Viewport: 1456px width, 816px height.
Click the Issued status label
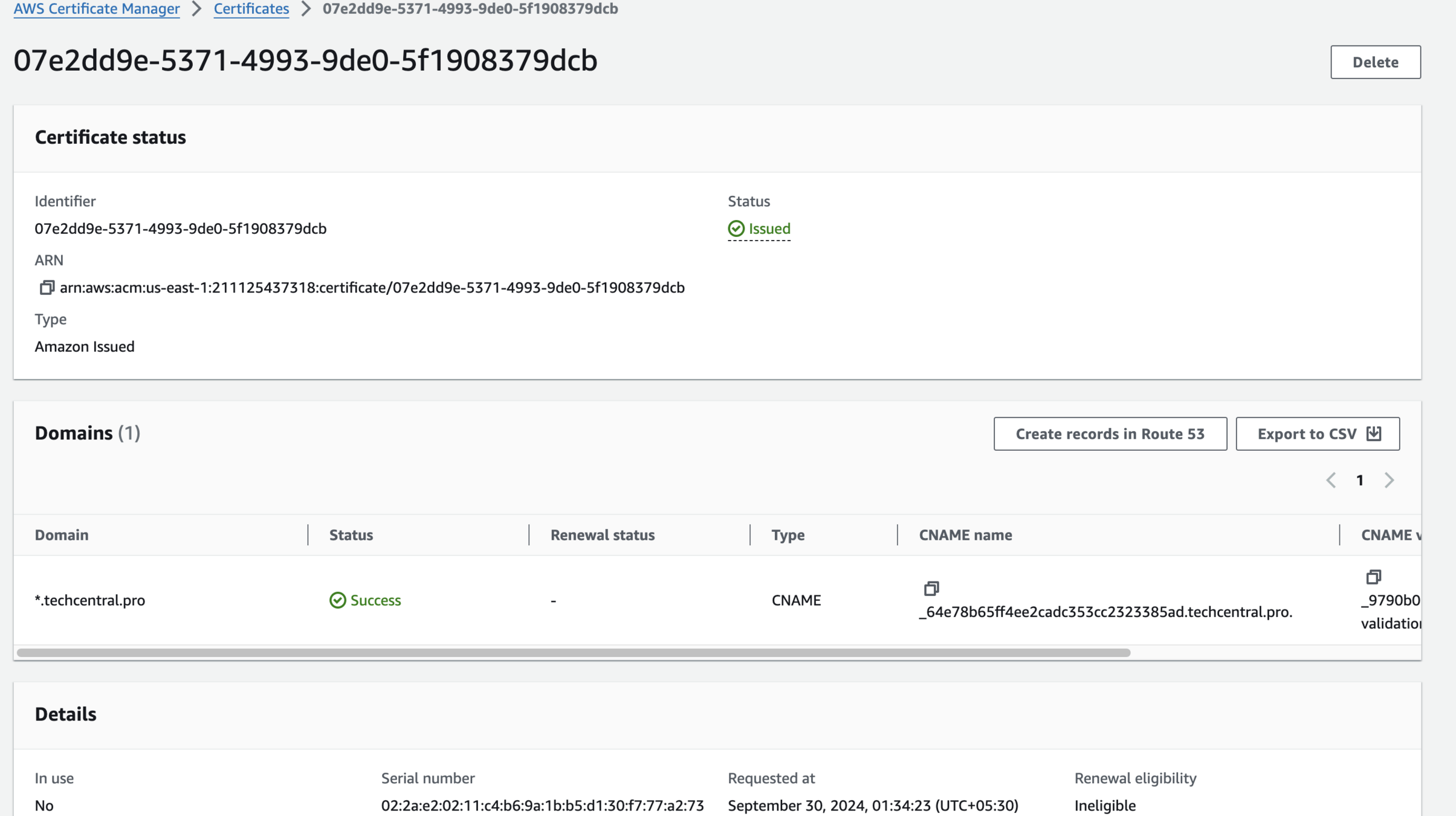coord(769,229)
